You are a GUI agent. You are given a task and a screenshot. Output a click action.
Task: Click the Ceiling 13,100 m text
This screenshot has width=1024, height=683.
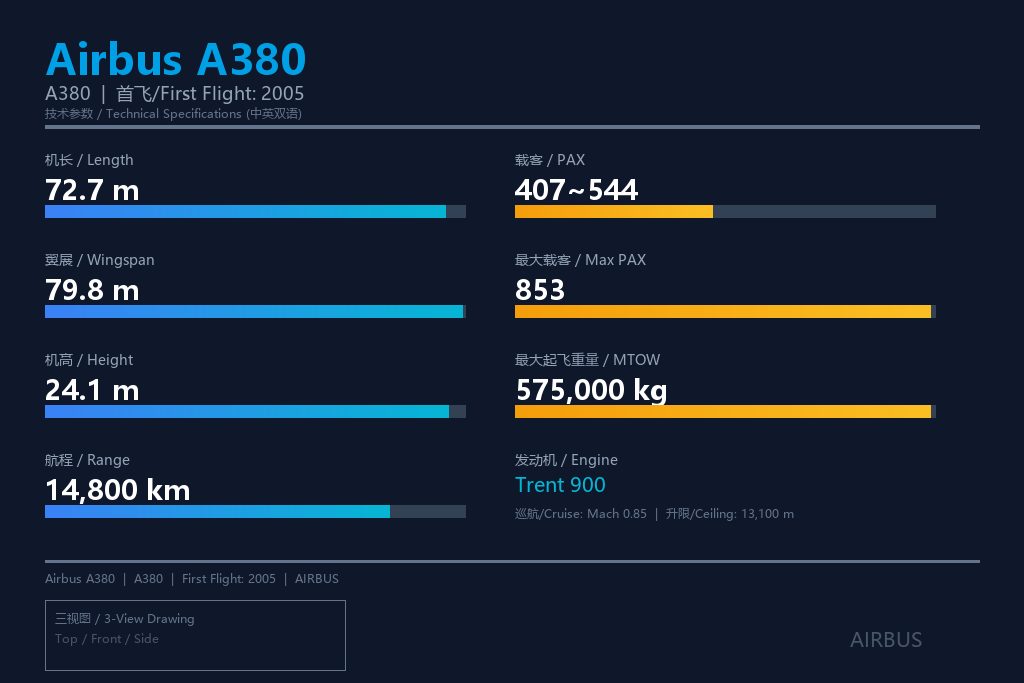pos(729,514)
